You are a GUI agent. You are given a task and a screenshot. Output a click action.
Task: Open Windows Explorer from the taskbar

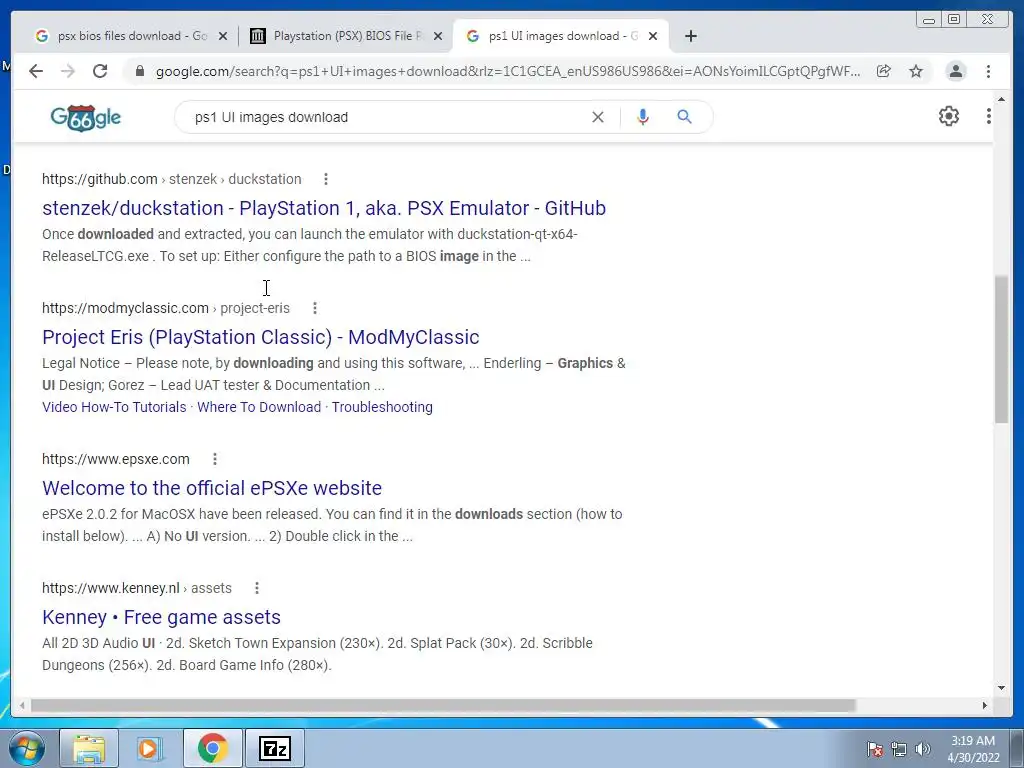coord(89,748)
